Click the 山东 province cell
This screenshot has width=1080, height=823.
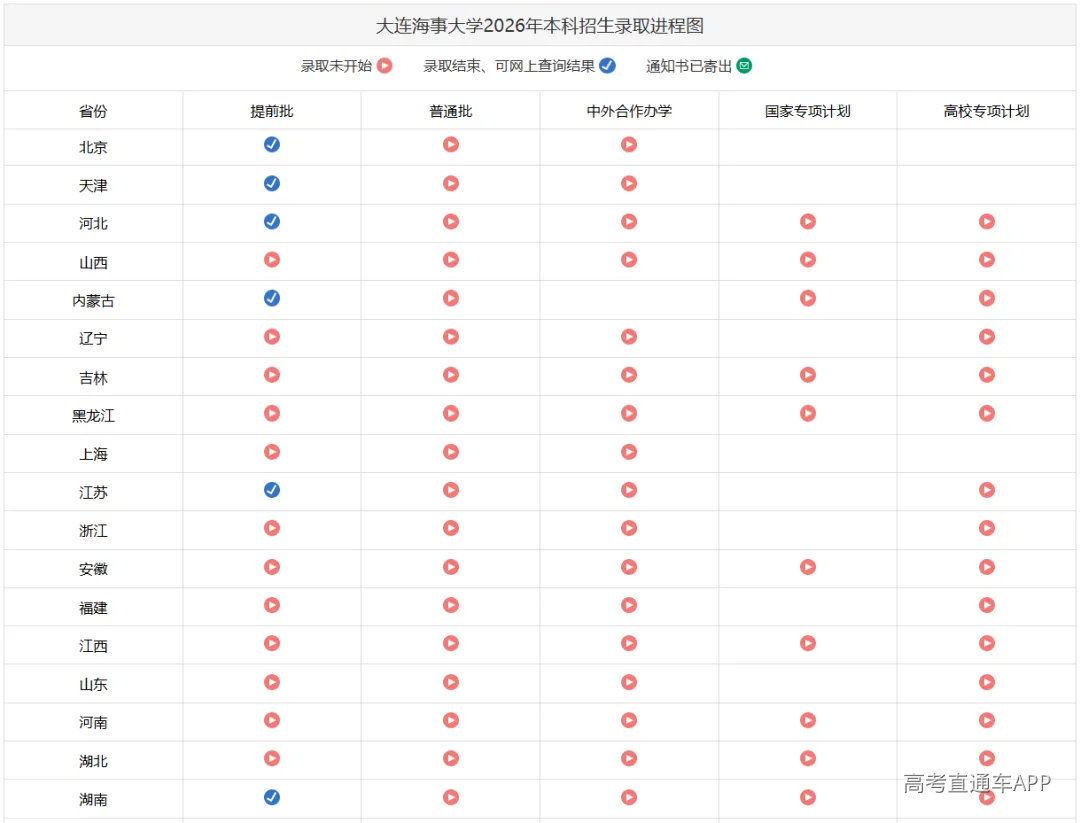click(x=93, y=685)
